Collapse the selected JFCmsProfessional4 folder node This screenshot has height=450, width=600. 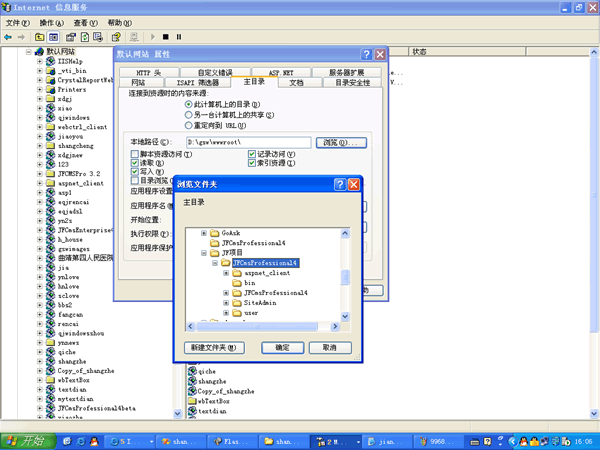point(215,263)
